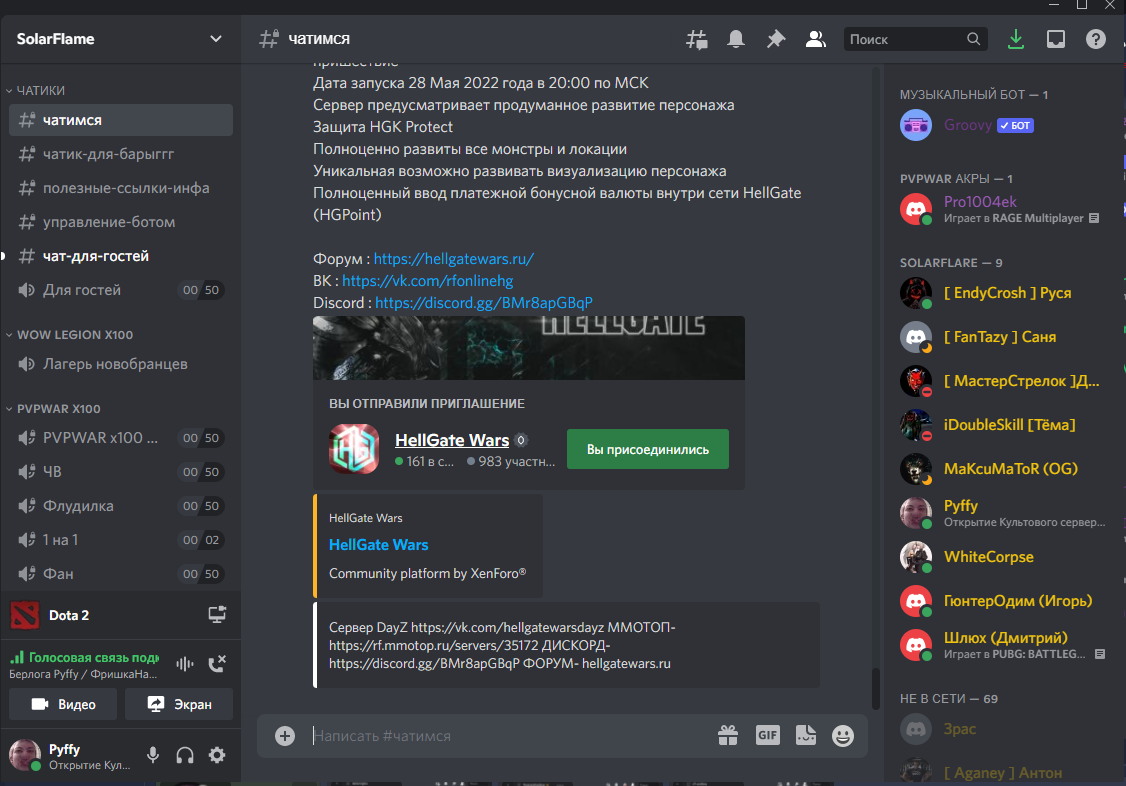Viewport: 1126px width, 786px height.
Task: Open the Threads icon in channel header
Action: pos(697,39)
